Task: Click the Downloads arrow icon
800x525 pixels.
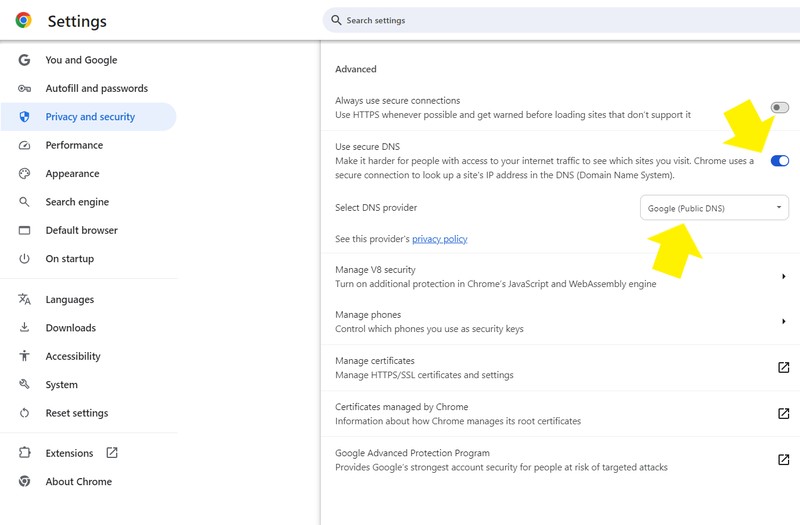Action: (25, 328)
